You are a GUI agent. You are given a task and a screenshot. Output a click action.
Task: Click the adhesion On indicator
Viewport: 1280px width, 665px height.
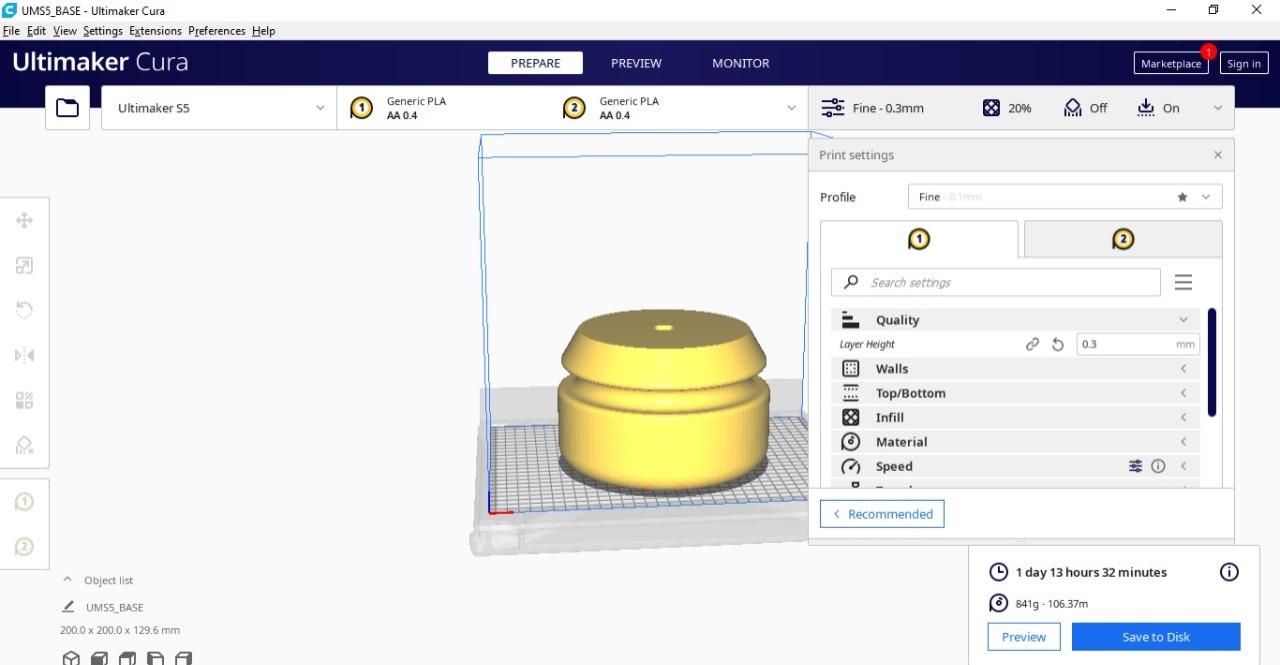[x=1158, y=108]
